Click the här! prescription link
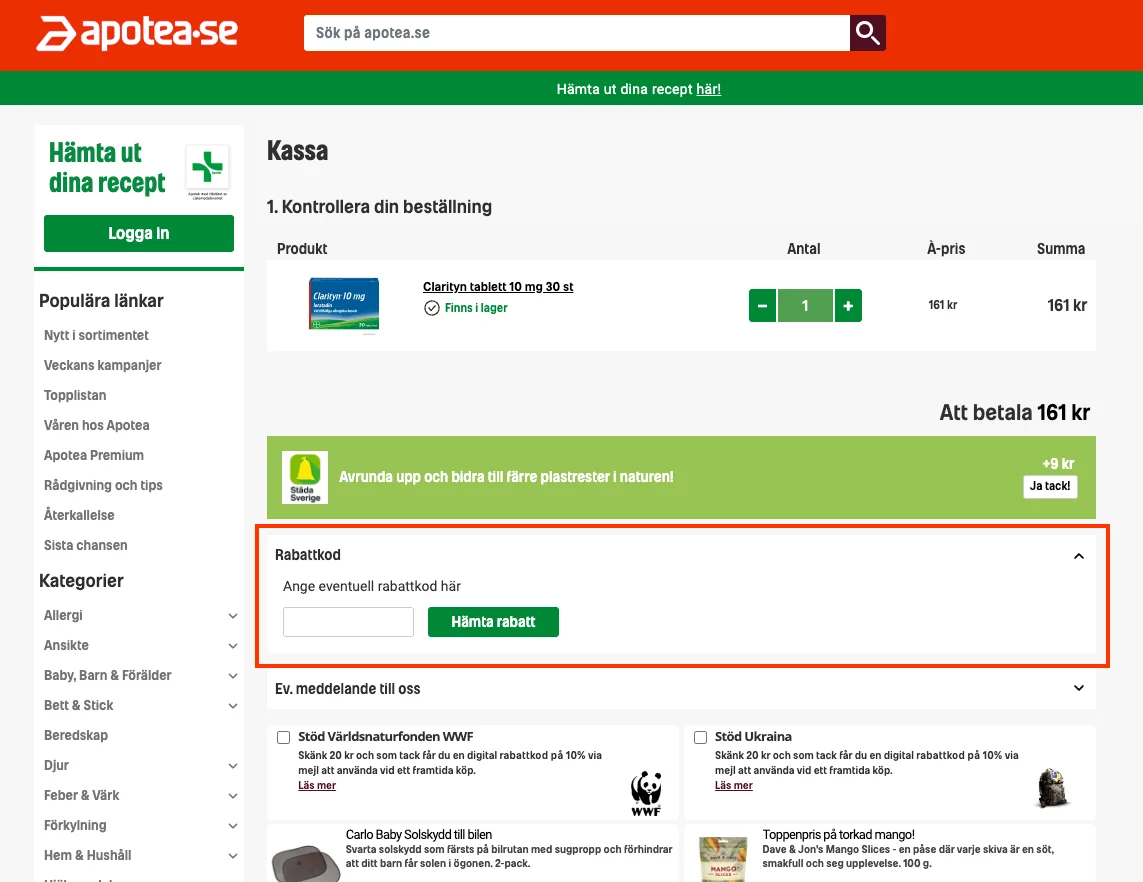Screen dimensions: 1143x882 pos(709,89)
